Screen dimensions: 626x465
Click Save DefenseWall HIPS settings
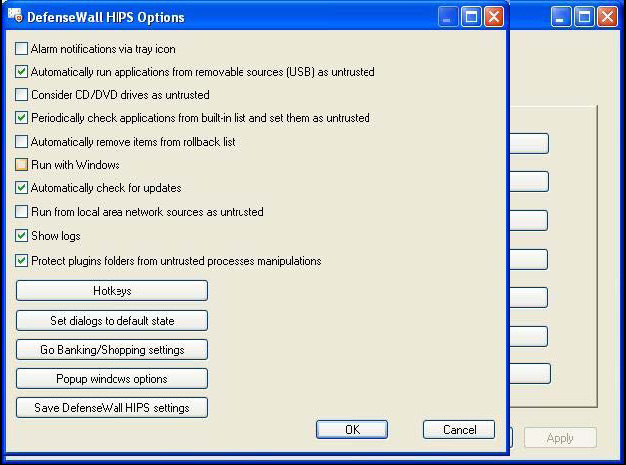tap(112, 408)
